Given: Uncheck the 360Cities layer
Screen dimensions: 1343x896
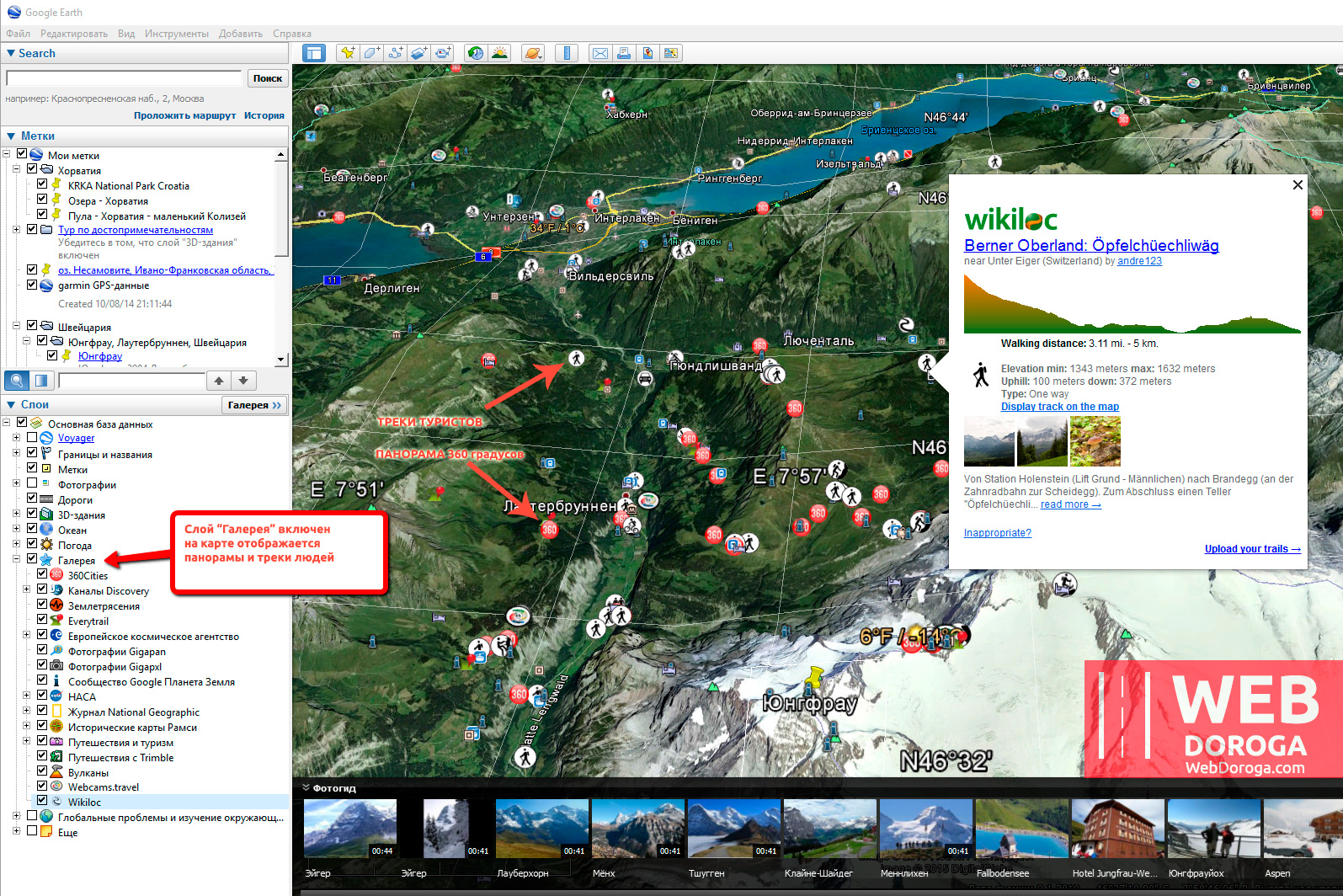Looking at the screenshot, I should coord(42,573).
